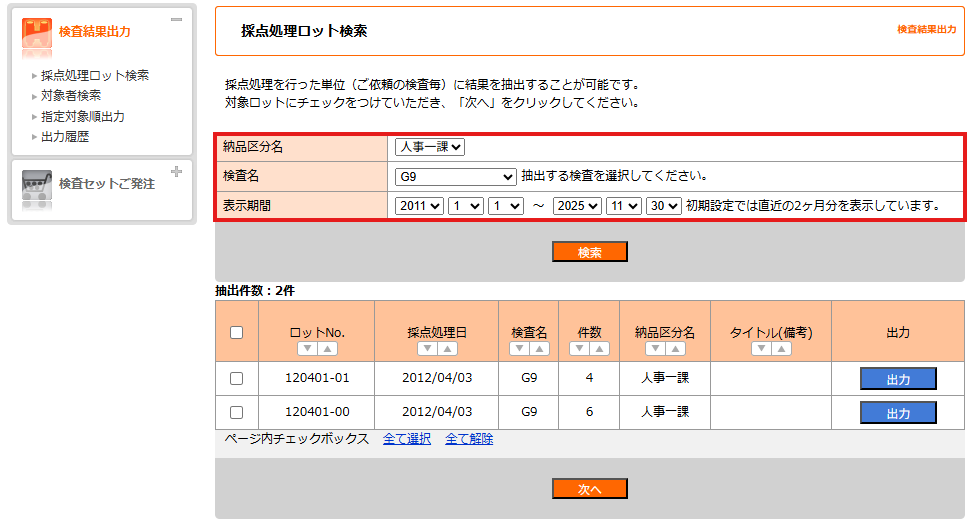Sort タイトル(備考) column descending

click(x=761, y=349)
